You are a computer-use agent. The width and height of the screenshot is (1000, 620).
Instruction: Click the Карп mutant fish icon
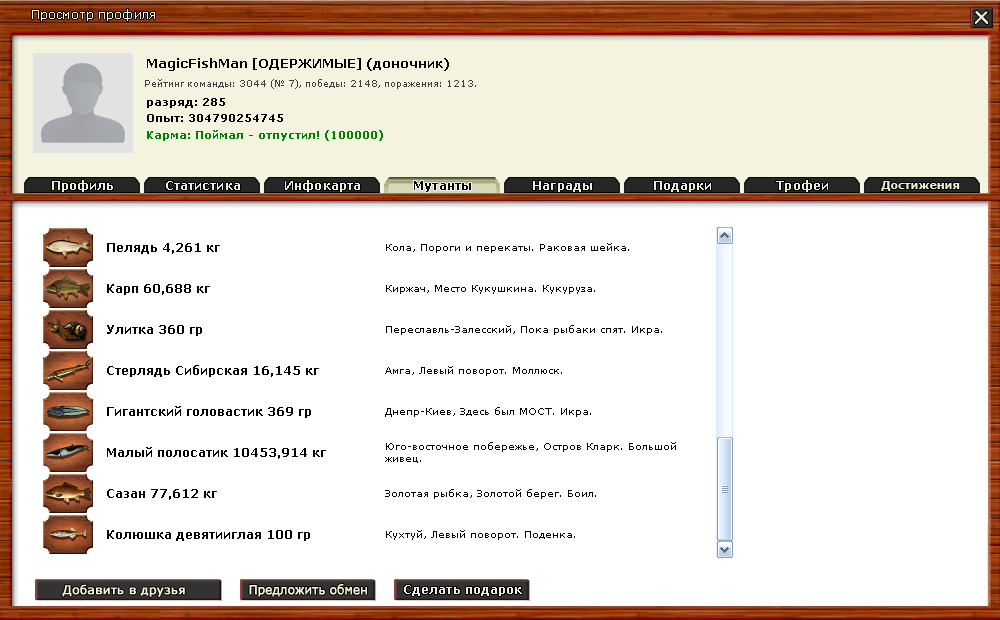point(68,288)
